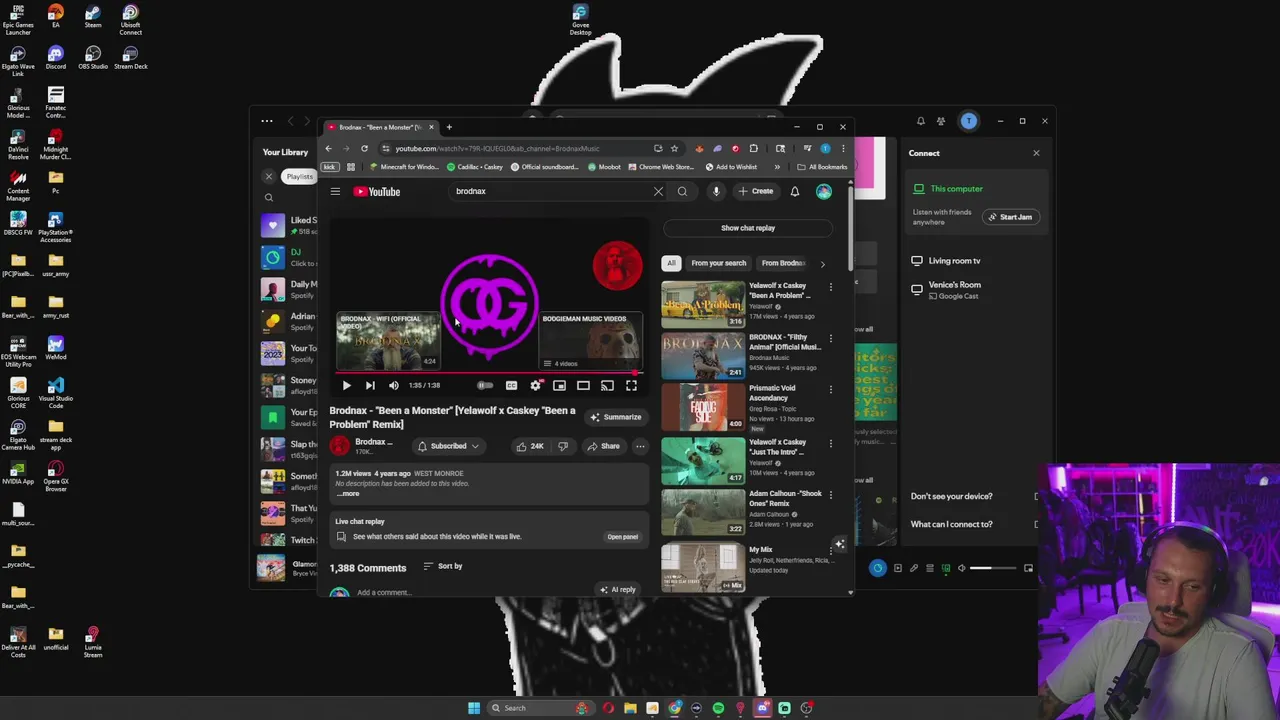Viewport: 1280px width, 720px height.
Task: Run YouTube search with magnifier button
Action: (682, 191)
